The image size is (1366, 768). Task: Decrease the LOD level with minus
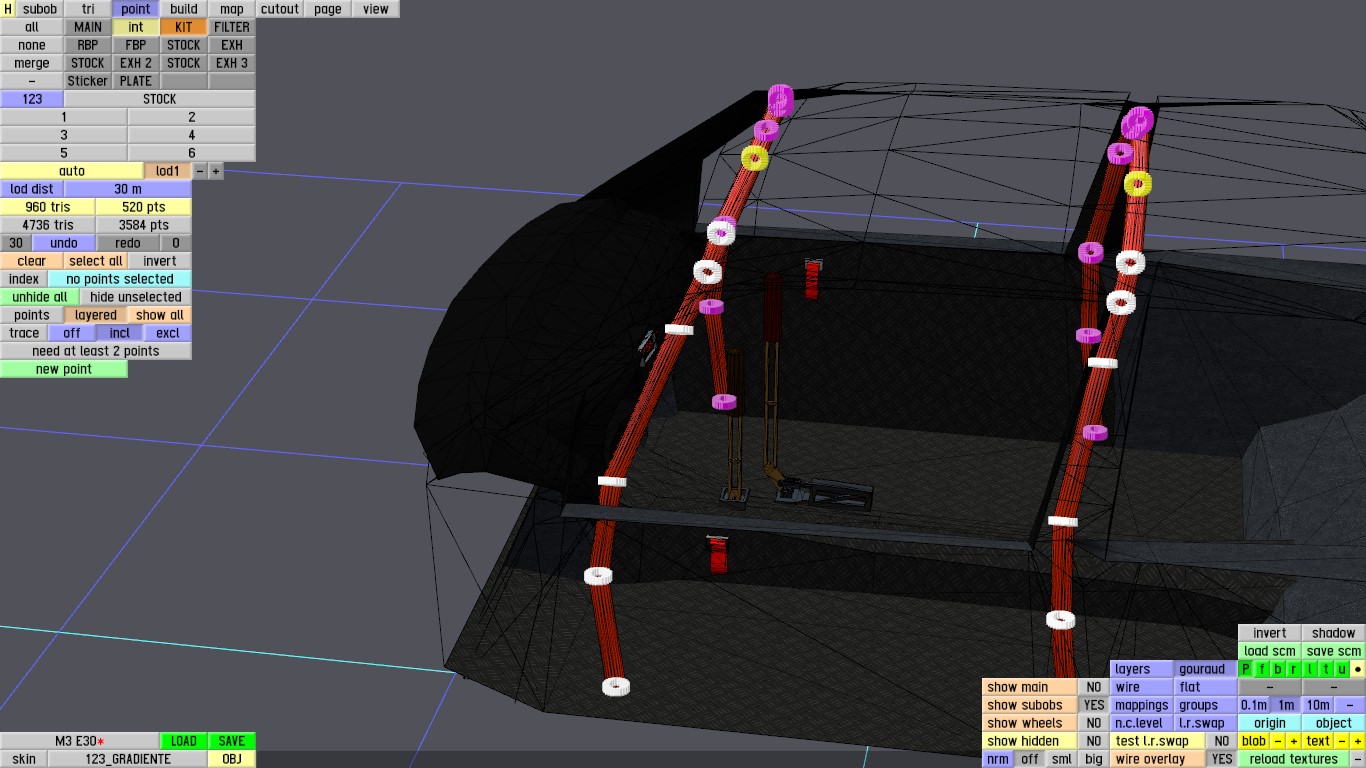coord(200,171)
